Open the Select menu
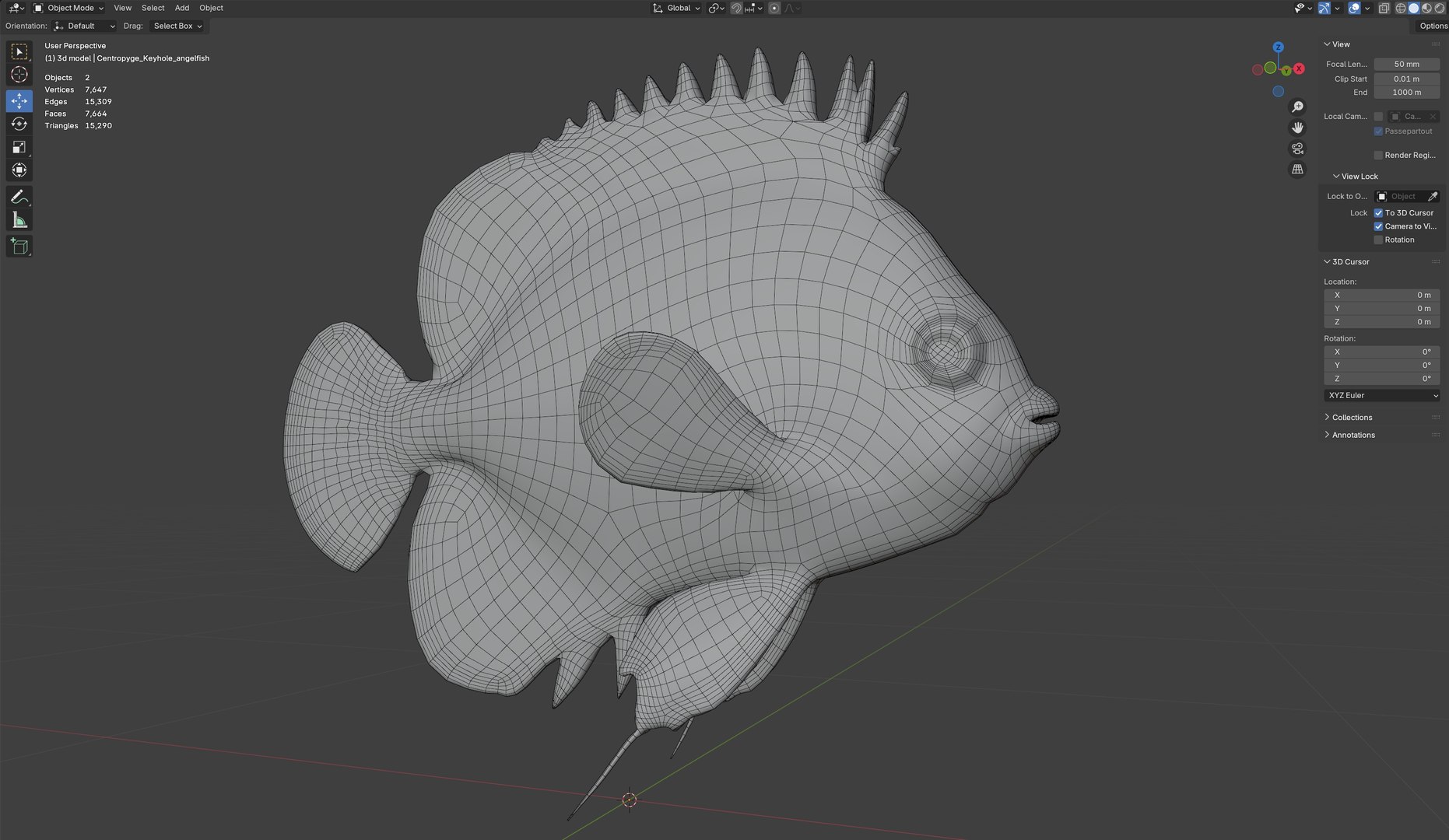The image size is (1449, 840). (x=153, y=8)
